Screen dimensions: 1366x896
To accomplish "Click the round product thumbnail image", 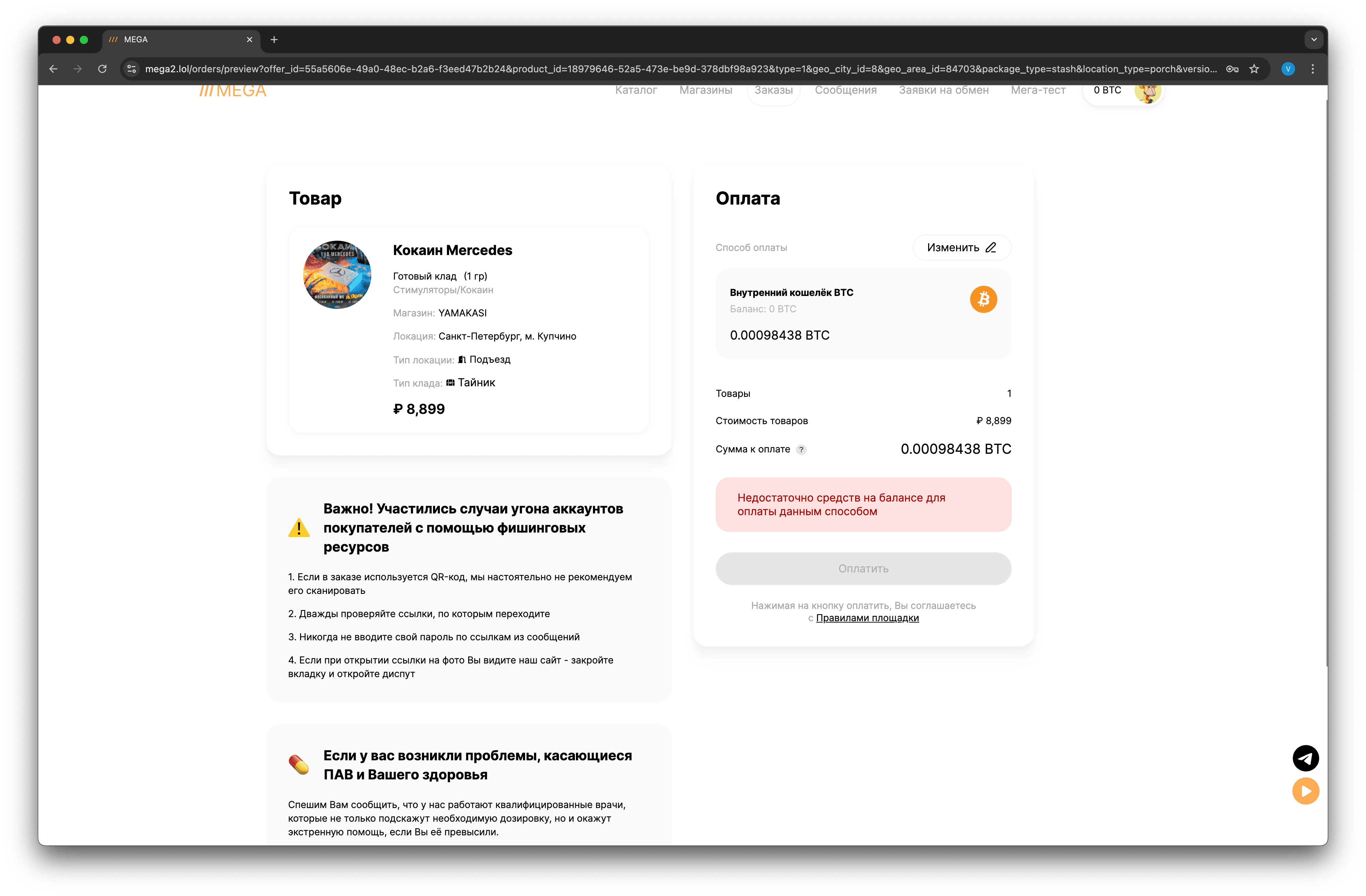I will pyautogui.click(x=337, y=275).
